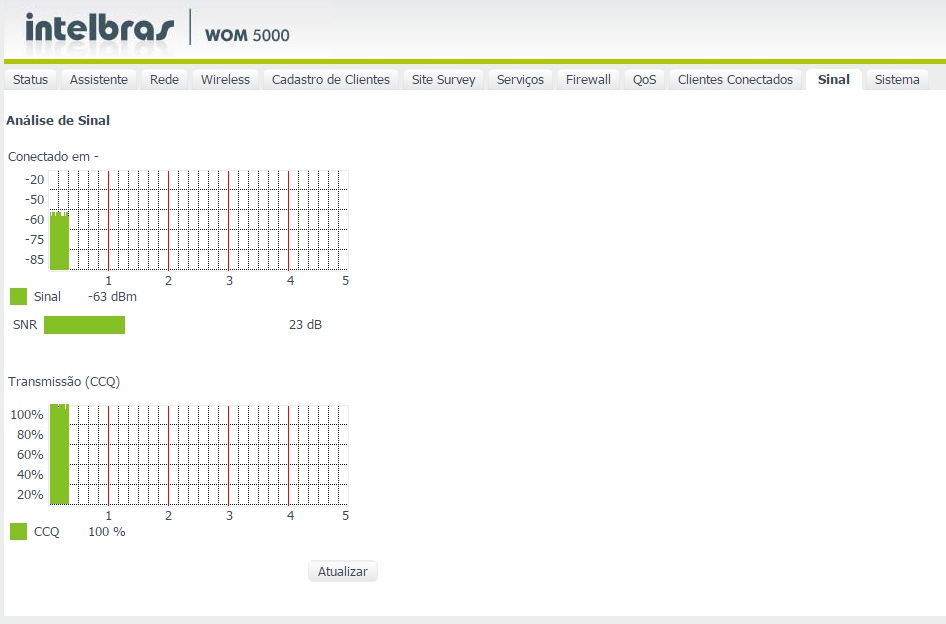The height and width of the screenshot is (624, 946).
Task: Click the 60% axis label of CCQ chart
Action: coord(30,454)
